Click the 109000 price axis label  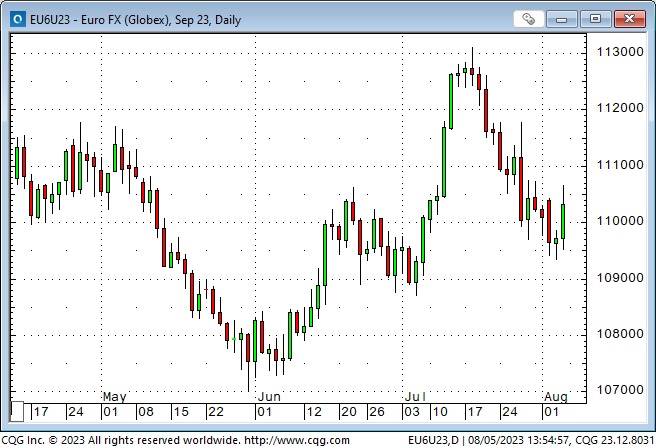click(x=620, y=278)
